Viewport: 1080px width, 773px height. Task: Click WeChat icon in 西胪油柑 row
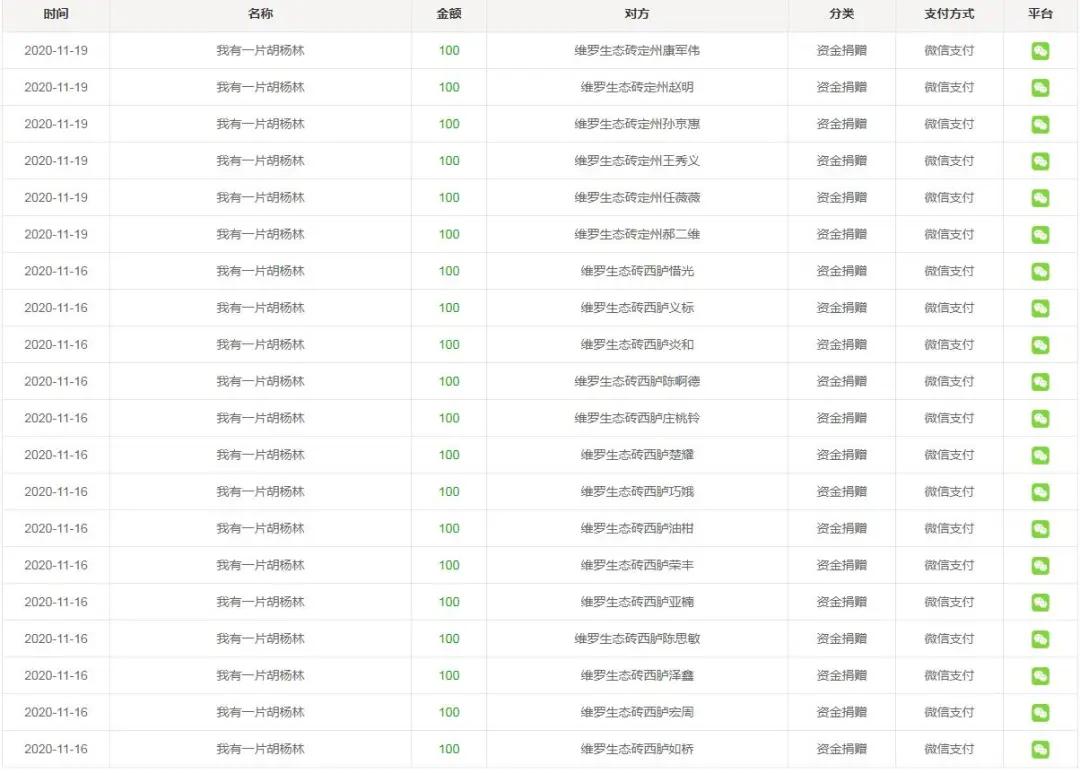click(x=1040, y=528)
